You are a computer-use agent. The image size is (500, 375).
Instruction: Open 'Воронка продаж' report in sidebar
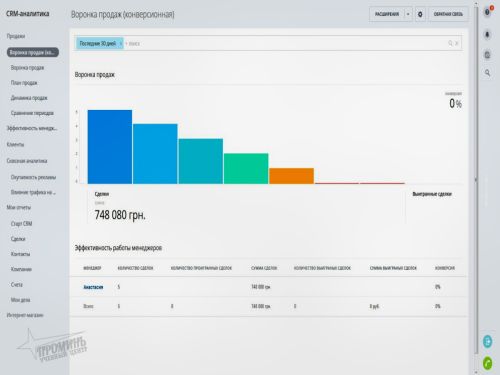(x=27, y=68)
